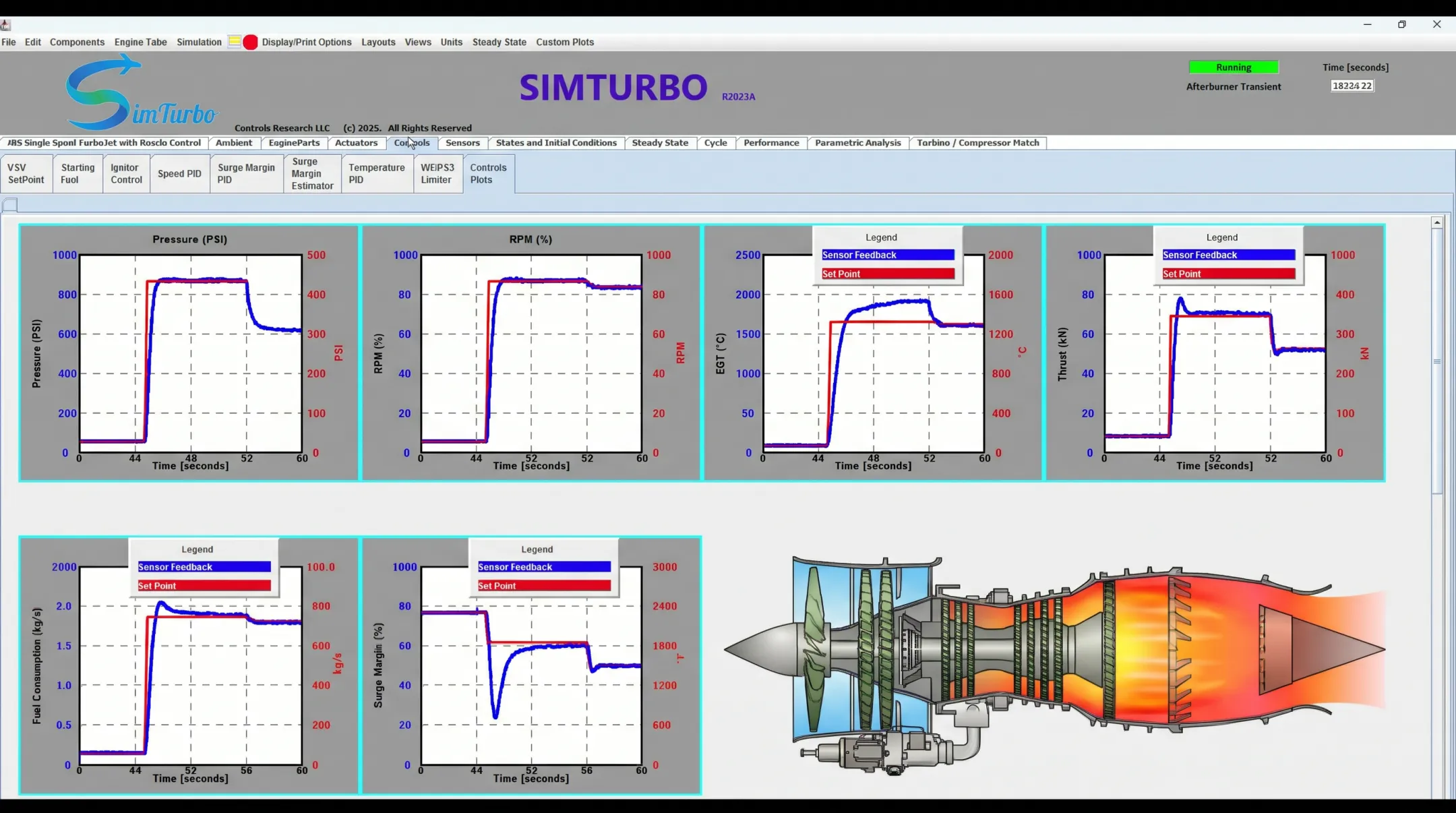Open the Parametric Analysis tab
The height and width of the screenshot is (813, 1456).
(x=857, y=143)
